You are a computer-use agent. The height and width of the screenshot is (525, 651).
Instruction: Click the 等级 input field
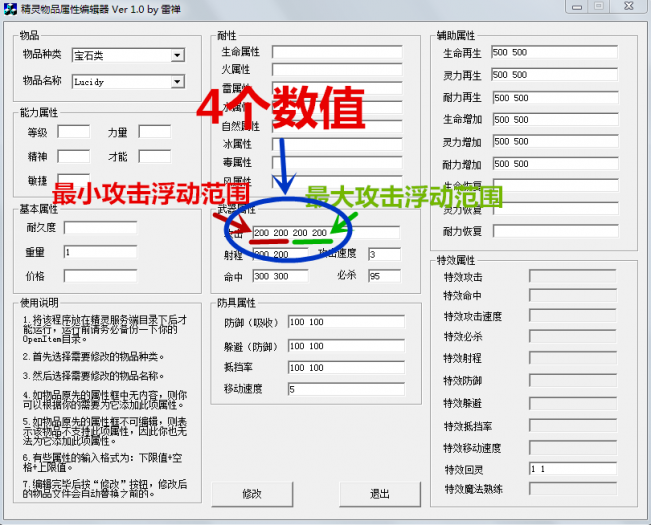tap(73, 132)
